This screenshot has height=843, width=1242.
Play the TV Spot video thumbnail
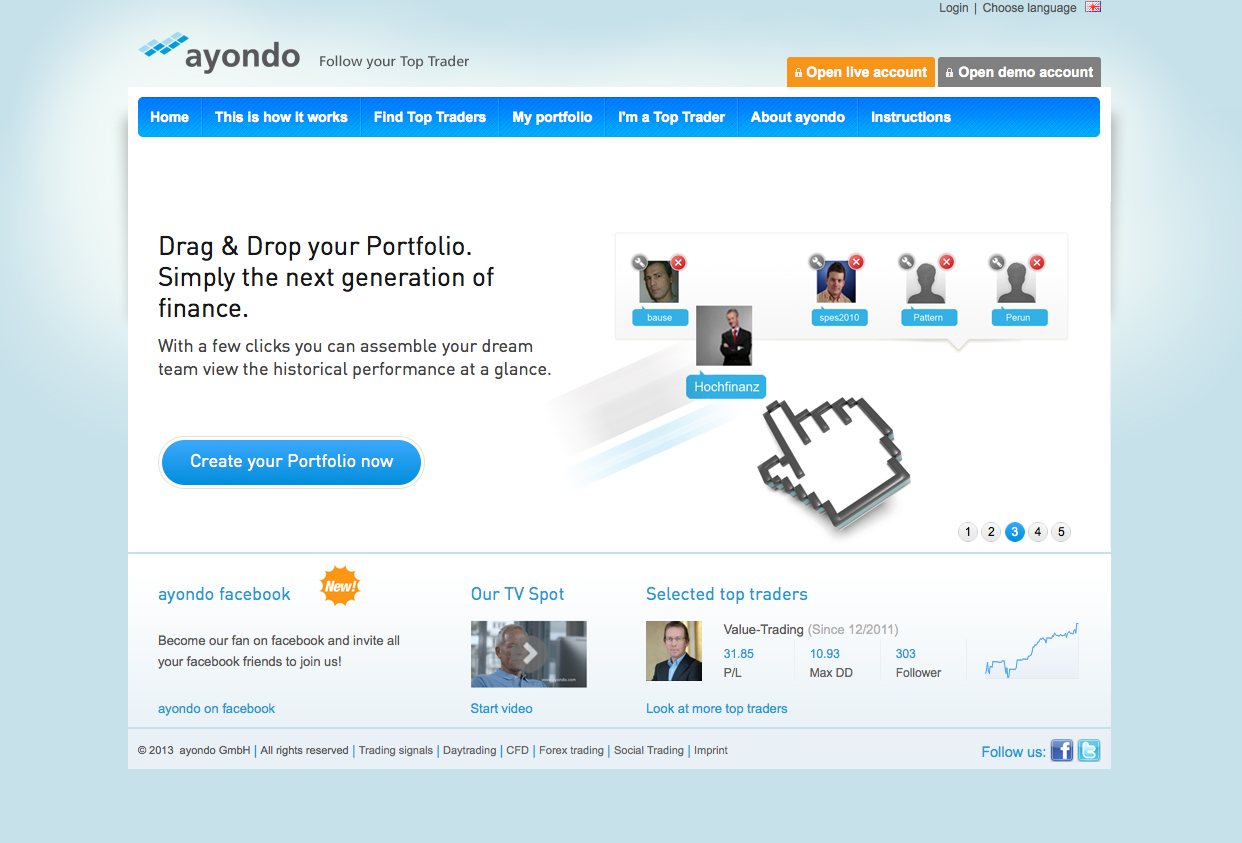pos(528,654)
